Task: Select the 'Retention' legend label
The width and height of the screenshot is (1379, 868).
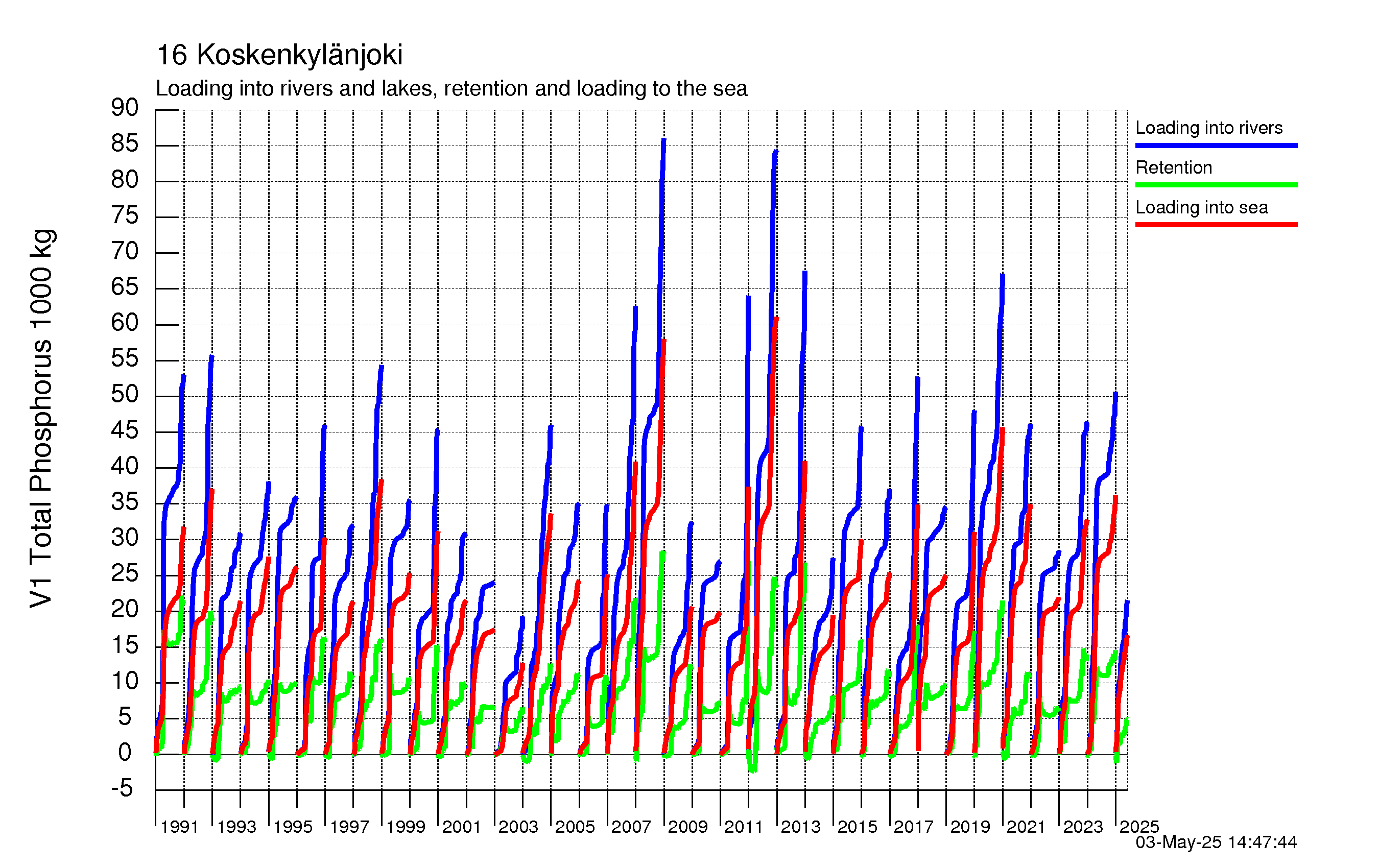Action: pos(1173,167)
